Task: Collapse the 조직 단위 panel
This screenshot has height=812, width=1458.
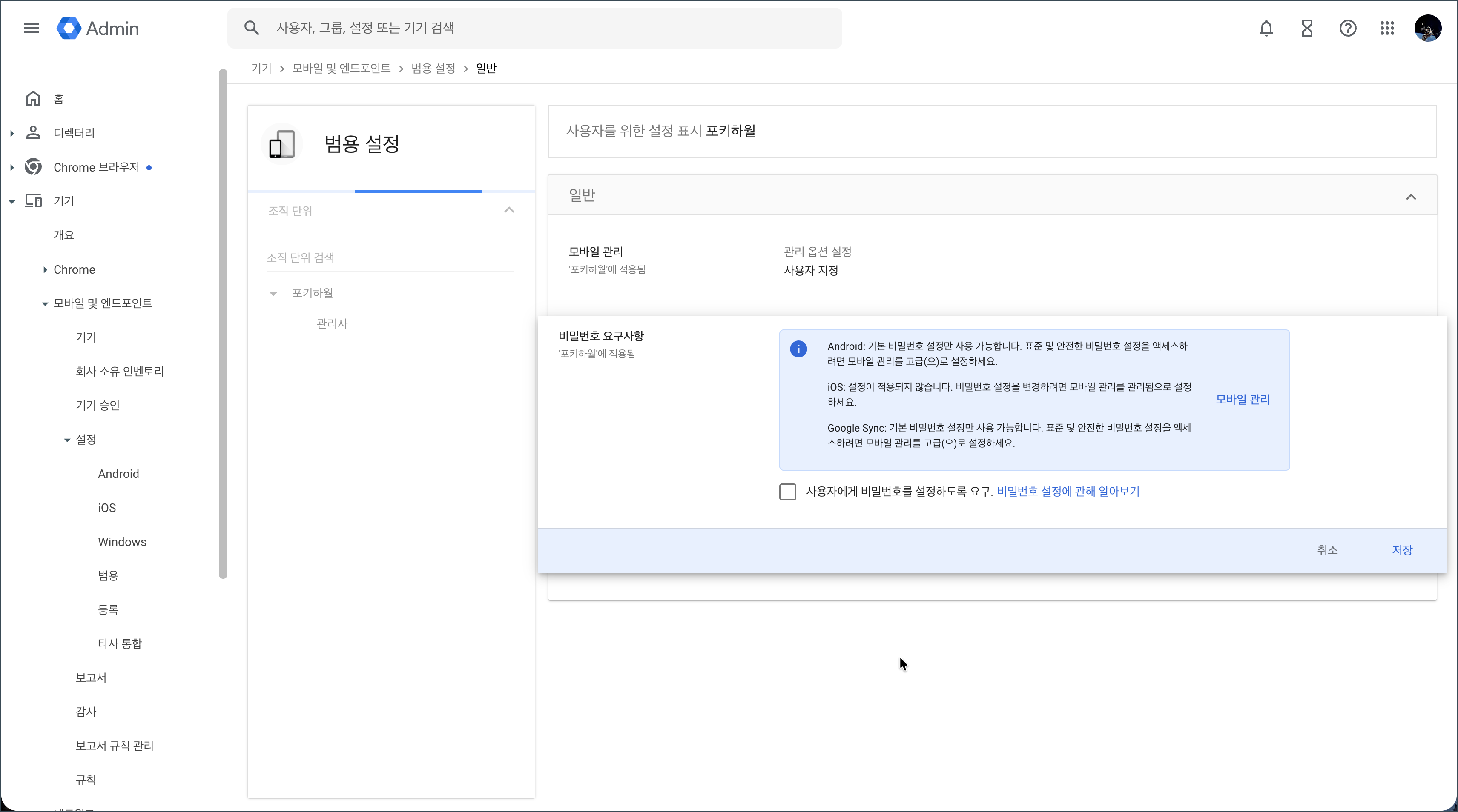Action: 509,211
